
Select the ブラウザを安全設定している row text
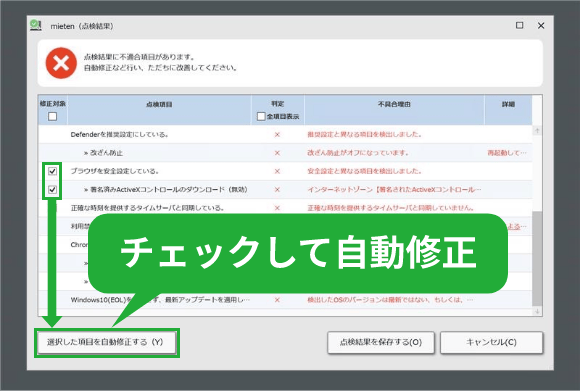point(115,171)
